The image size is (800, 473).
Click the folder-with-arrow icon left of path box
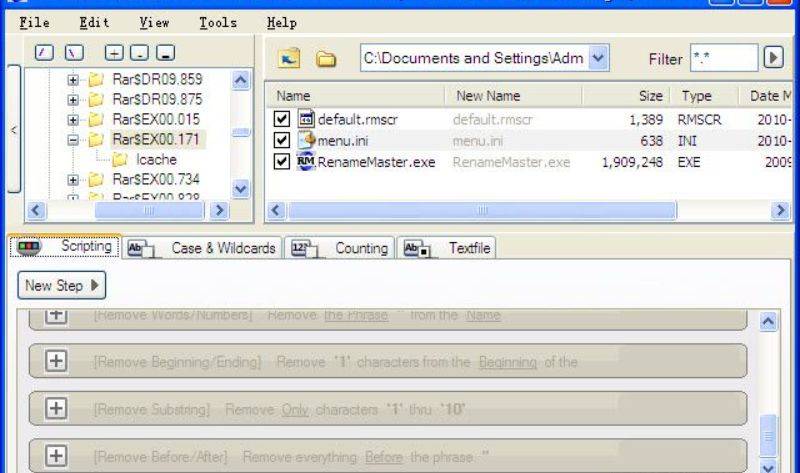pos(289,59)
